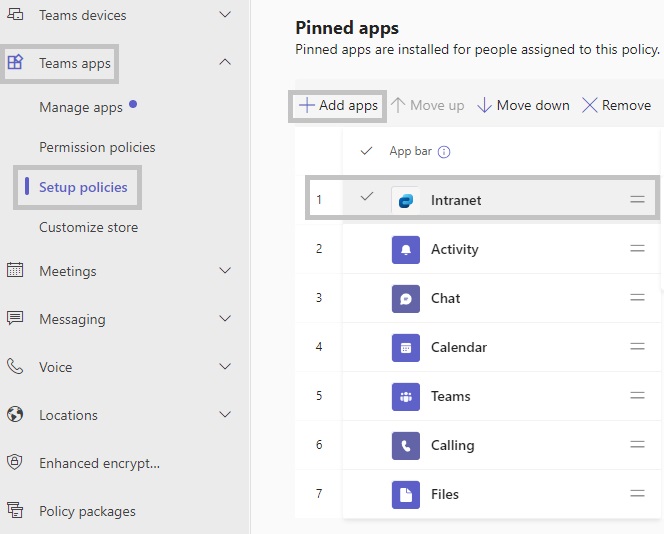
Task: Collapse the Teams apps section
Action: pyautogui.click(x=225, y=63)
